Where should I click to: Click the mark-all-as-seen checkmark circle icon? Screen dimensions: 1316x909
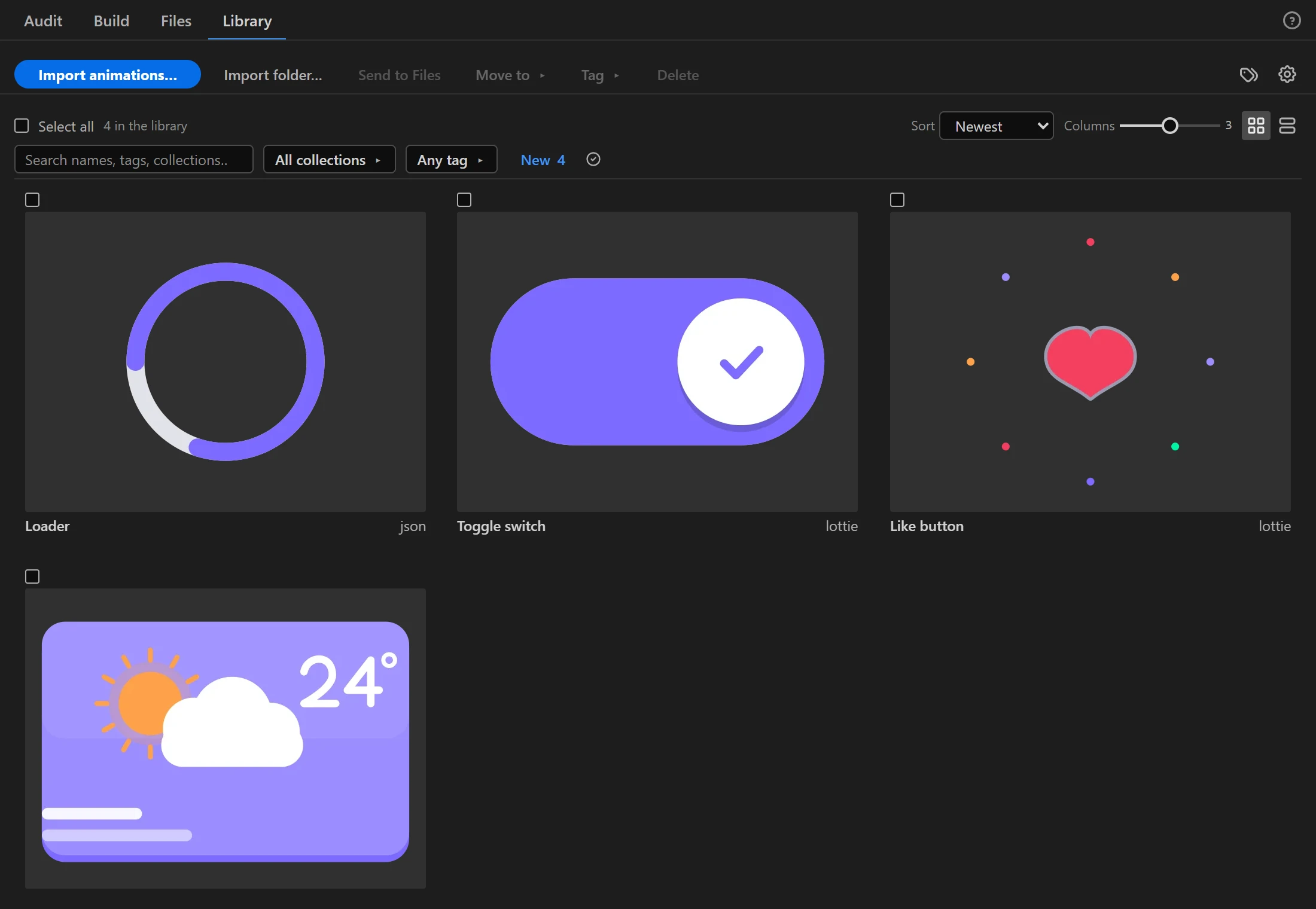click(593, 159)
